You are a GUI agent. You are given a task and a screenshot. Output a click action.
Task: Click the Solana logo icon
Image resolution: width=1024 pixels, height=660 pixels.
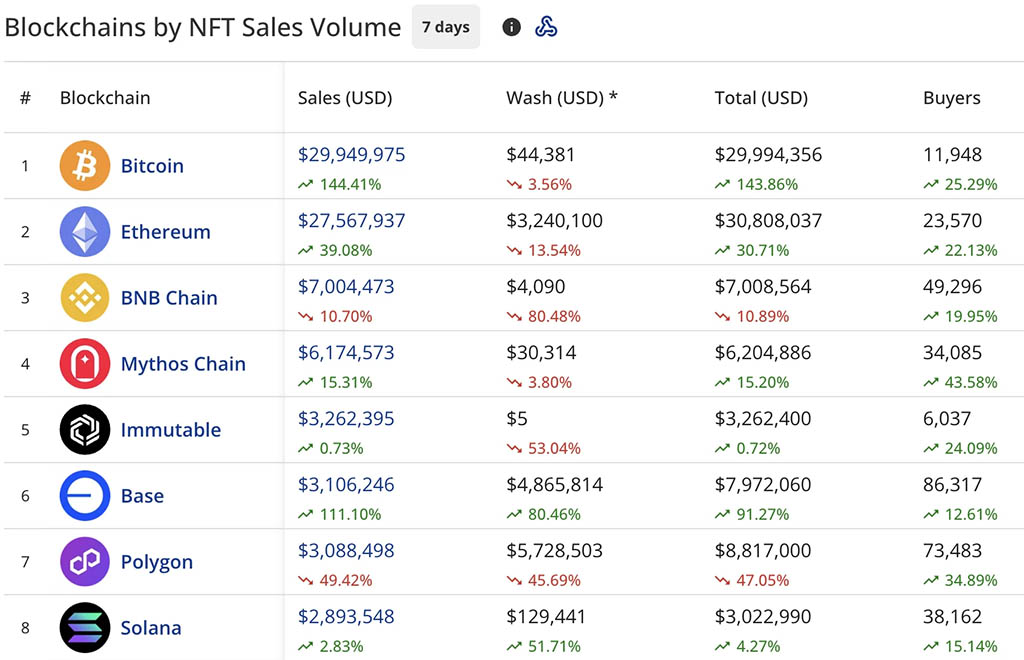(x=85, y=627)
